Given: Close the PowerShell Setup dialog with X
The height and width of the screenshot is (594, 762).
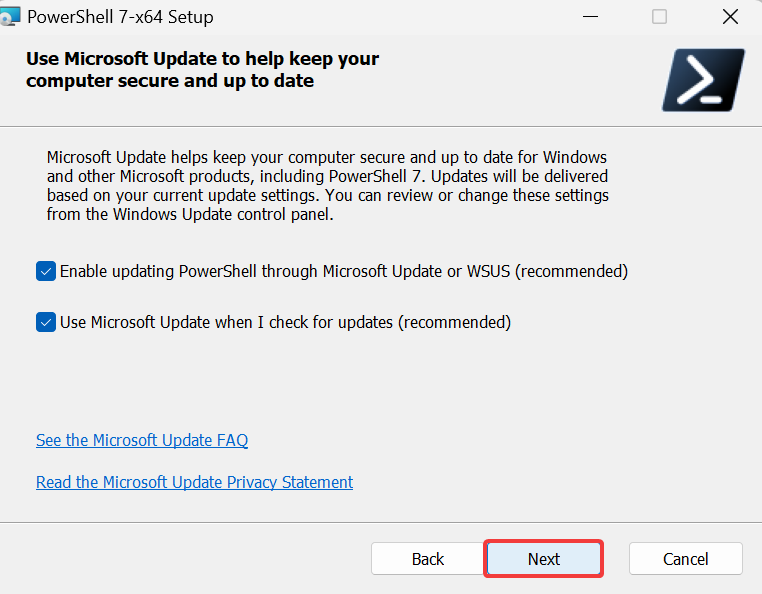Looking at the screenshot, I should click(x=730, y=17).
